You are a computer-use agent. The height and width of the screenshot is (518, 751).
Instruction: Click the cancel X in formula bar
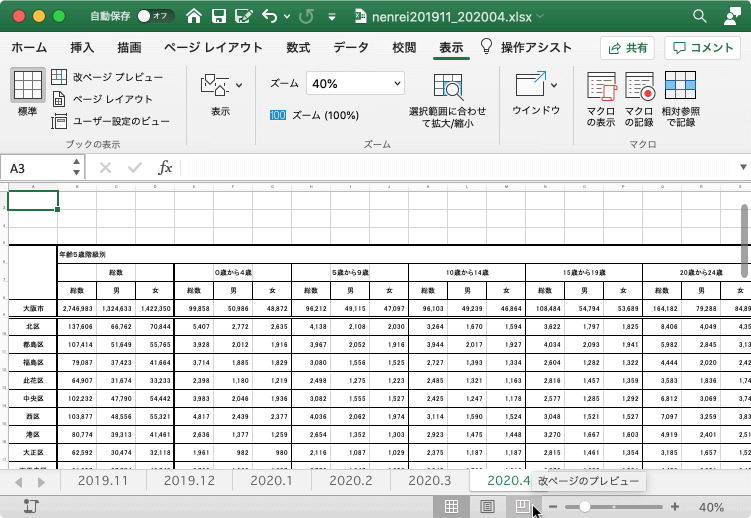(105, 168)
